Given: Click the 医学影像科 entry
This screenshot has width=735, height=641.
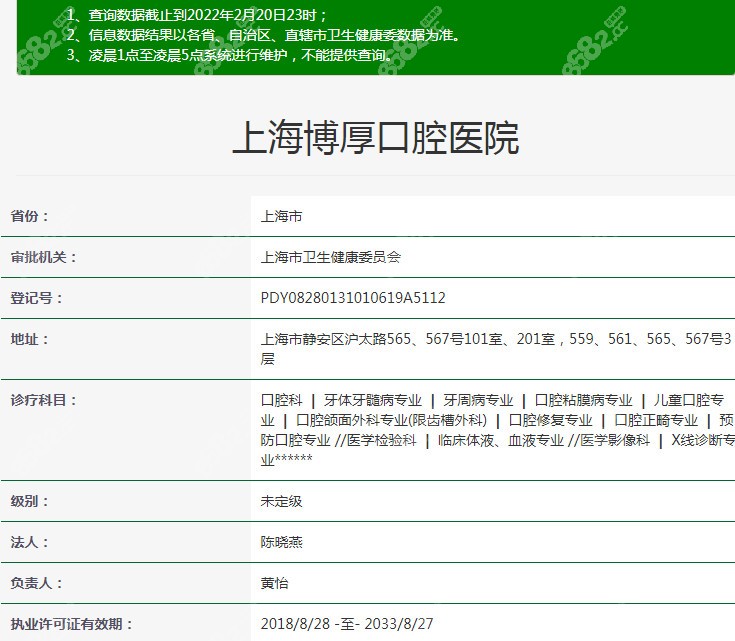Looking at the screenshot, I should (615, 440).
